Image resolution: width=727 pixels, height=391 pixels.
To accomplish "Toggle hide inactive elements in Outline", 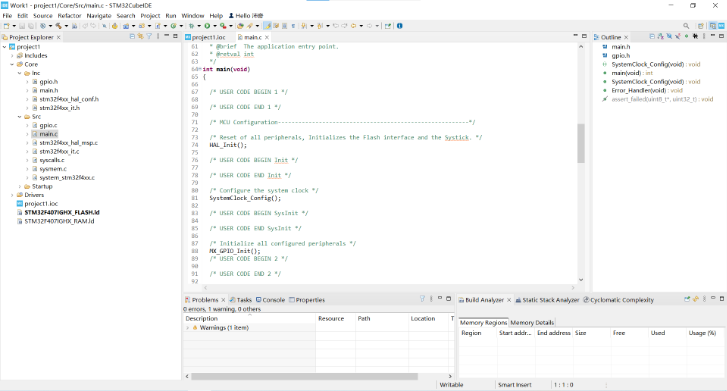I will [695, 37].
